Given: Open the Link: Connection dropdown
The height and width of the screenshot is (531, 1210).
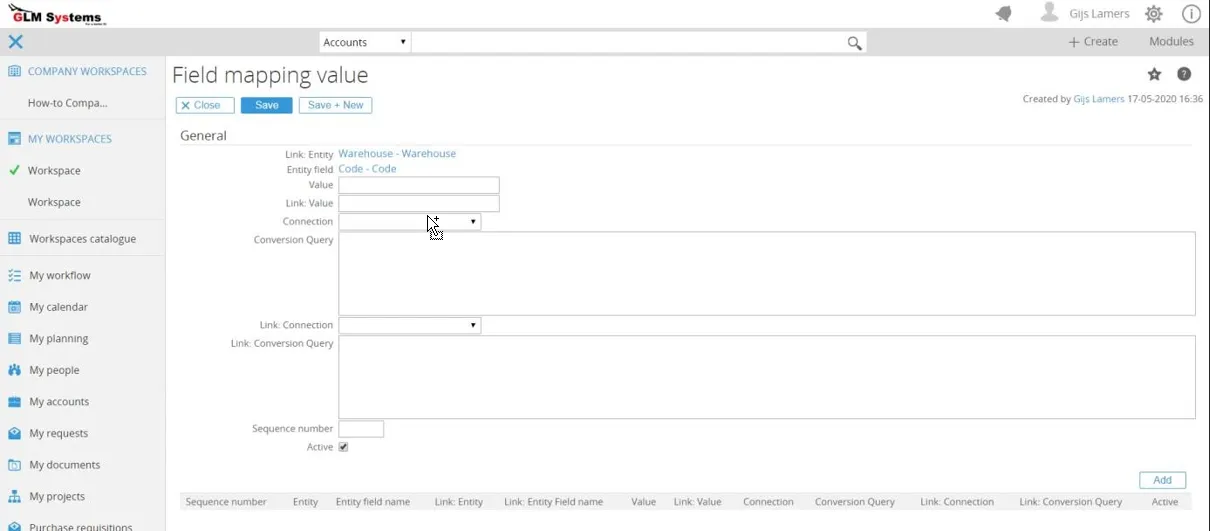Looking at the screenshot, I should pyautogui.click(x=409, y=326).
